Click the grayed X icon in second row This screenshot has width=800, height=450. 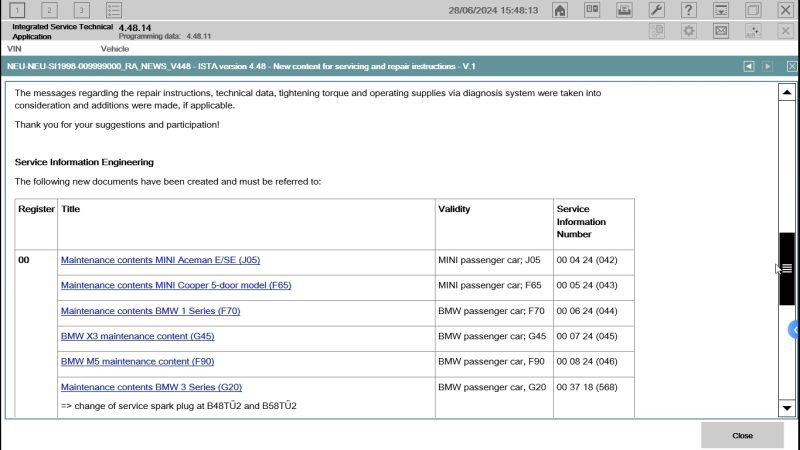tap(786, 31)
